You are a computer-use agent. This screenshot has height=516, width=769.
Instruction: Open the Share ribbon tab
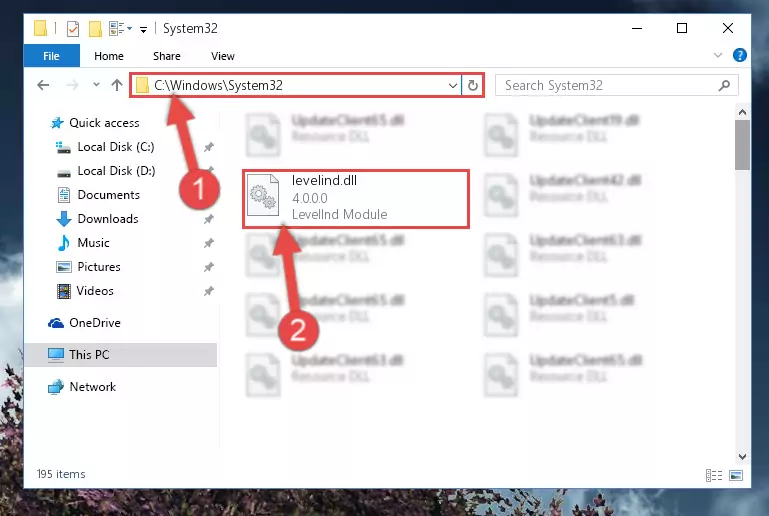pyautogui.click(x=167, y=56)
